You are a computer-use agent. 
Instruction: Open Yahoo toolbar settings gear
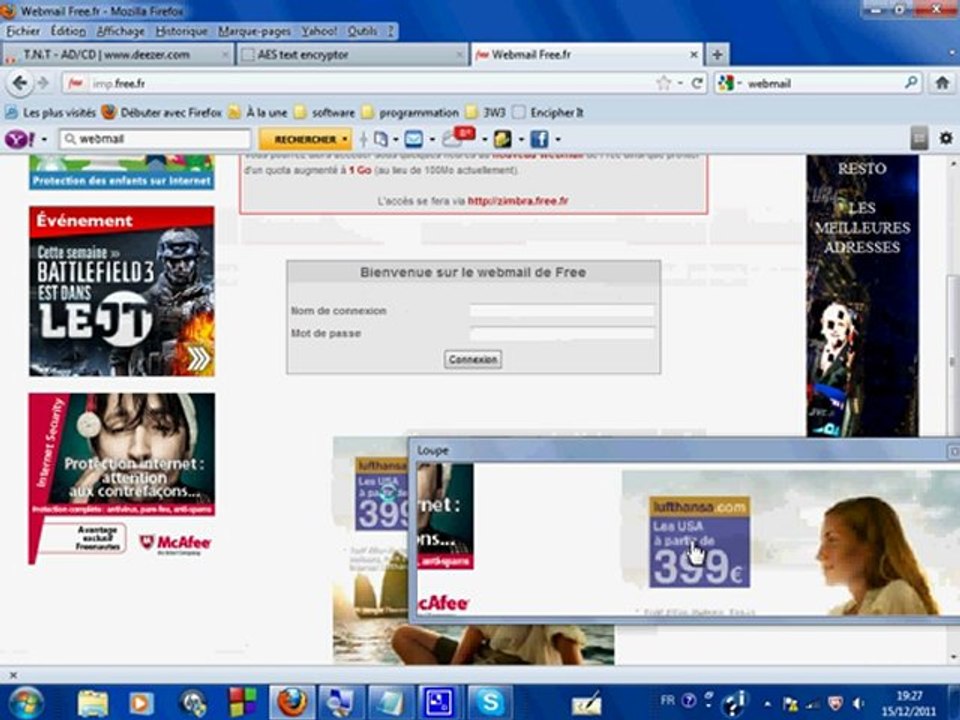point(945,138)
